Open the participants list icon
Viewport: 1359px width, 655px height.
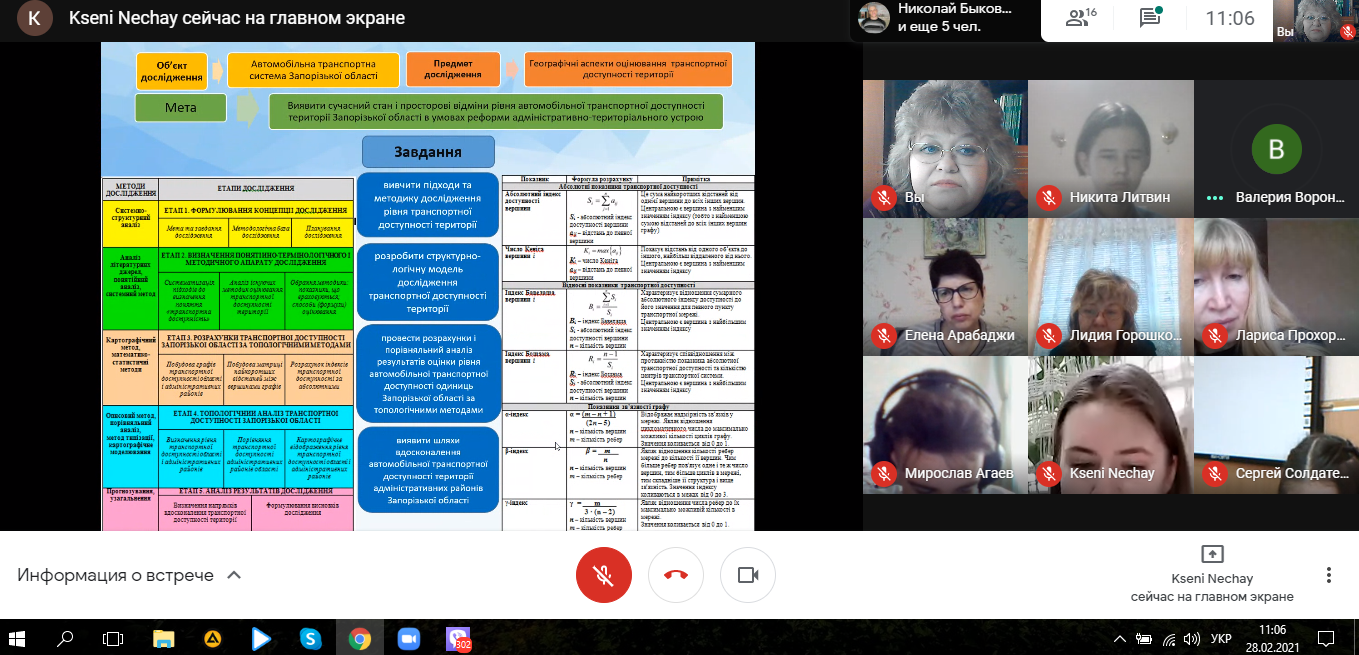[1079, 18]
